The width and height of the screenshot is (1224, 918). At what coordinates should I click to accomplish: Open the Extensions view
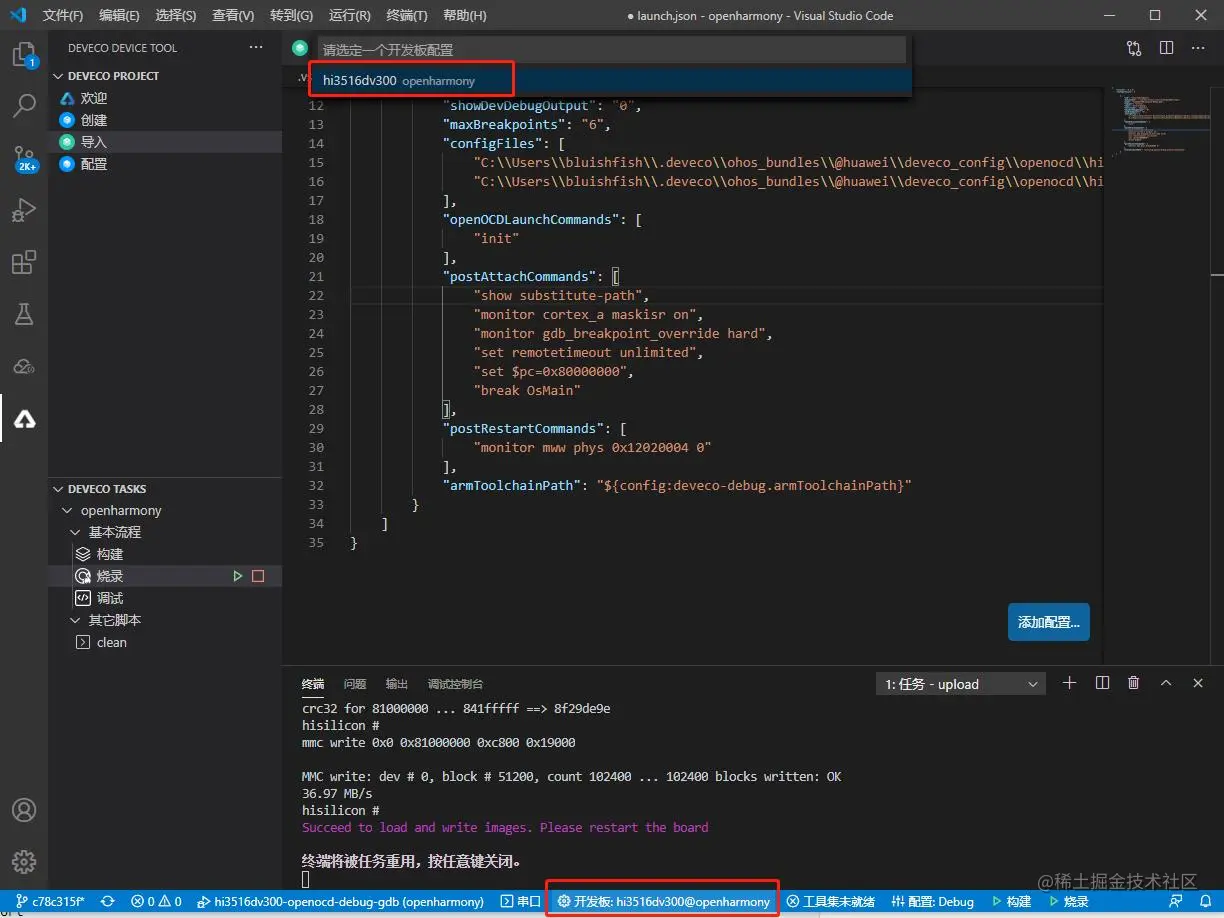point(24,263)
